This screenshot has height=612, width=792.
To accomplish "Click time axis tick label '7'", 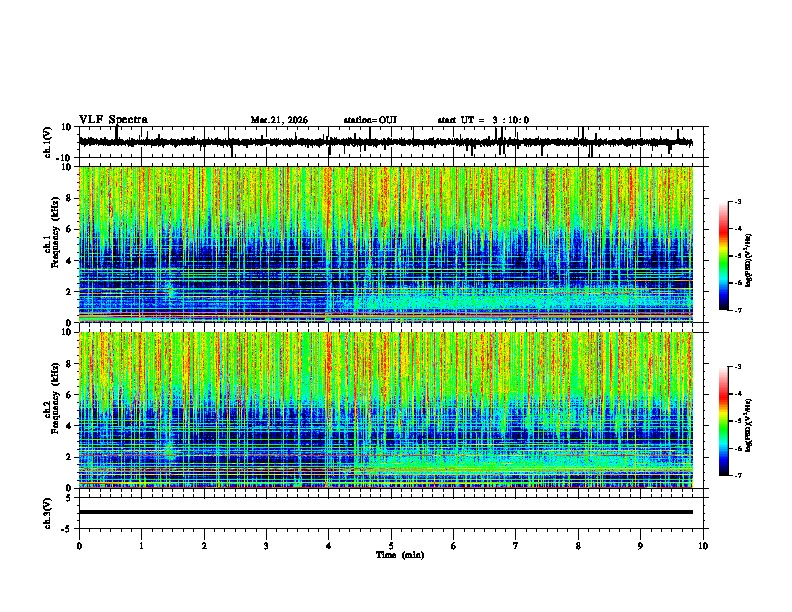I will [x=516, y=546].
